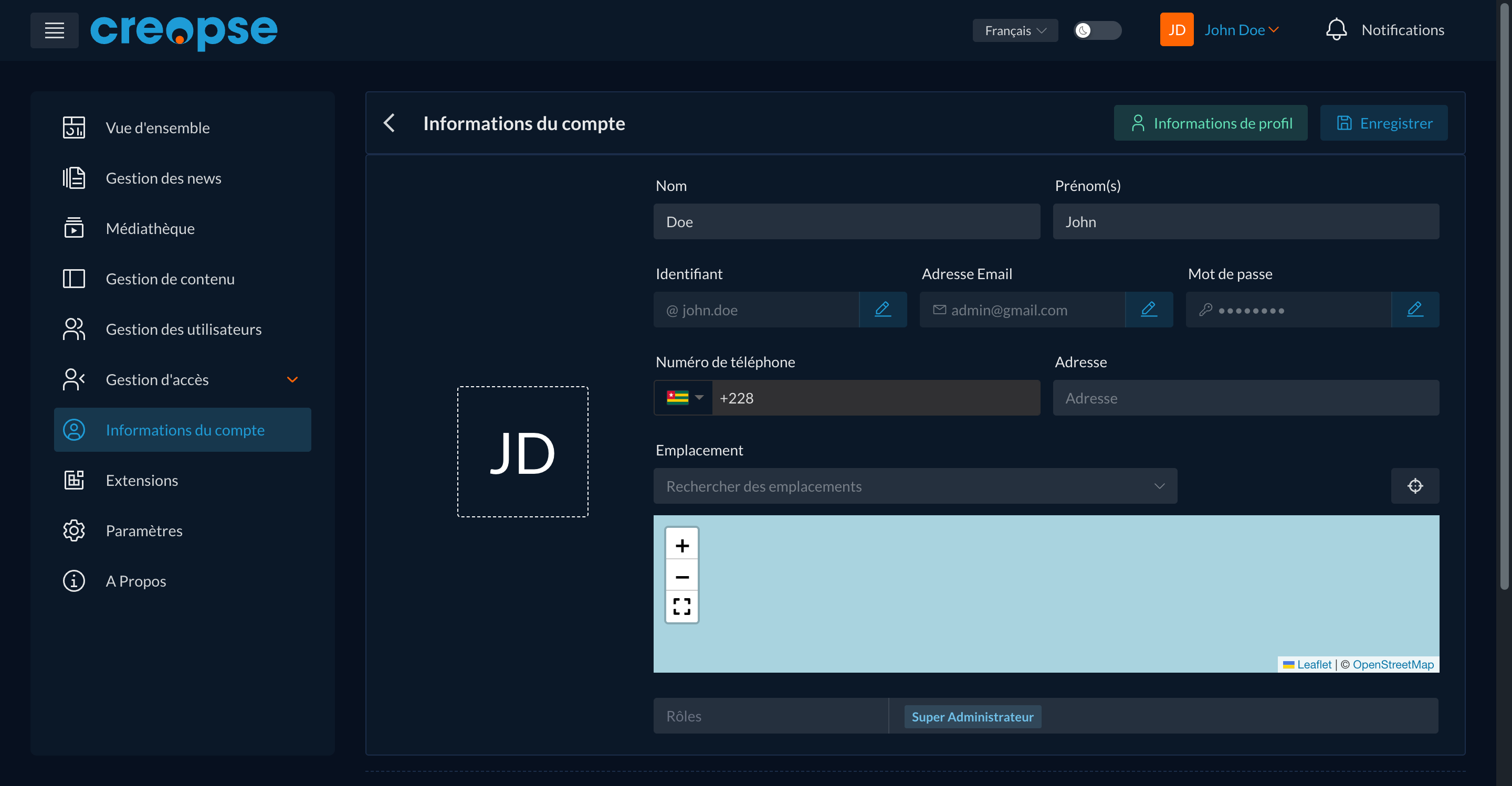1512x786 pixels.
Task: Open Extensions page
Action: [x=183, y=481]
